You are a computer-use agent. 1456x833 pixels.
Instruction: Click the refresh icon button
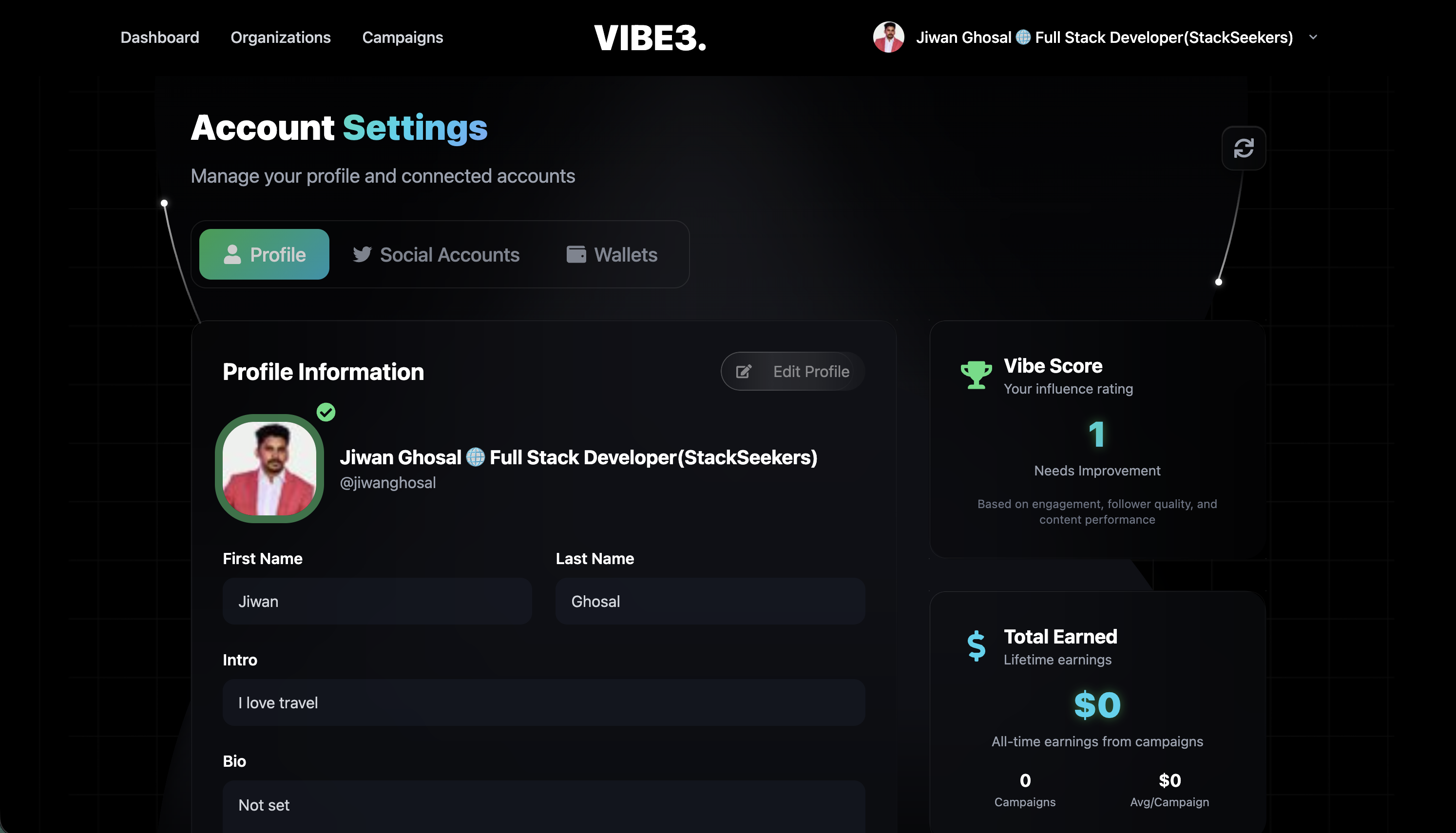click(x=1243, y=148)
